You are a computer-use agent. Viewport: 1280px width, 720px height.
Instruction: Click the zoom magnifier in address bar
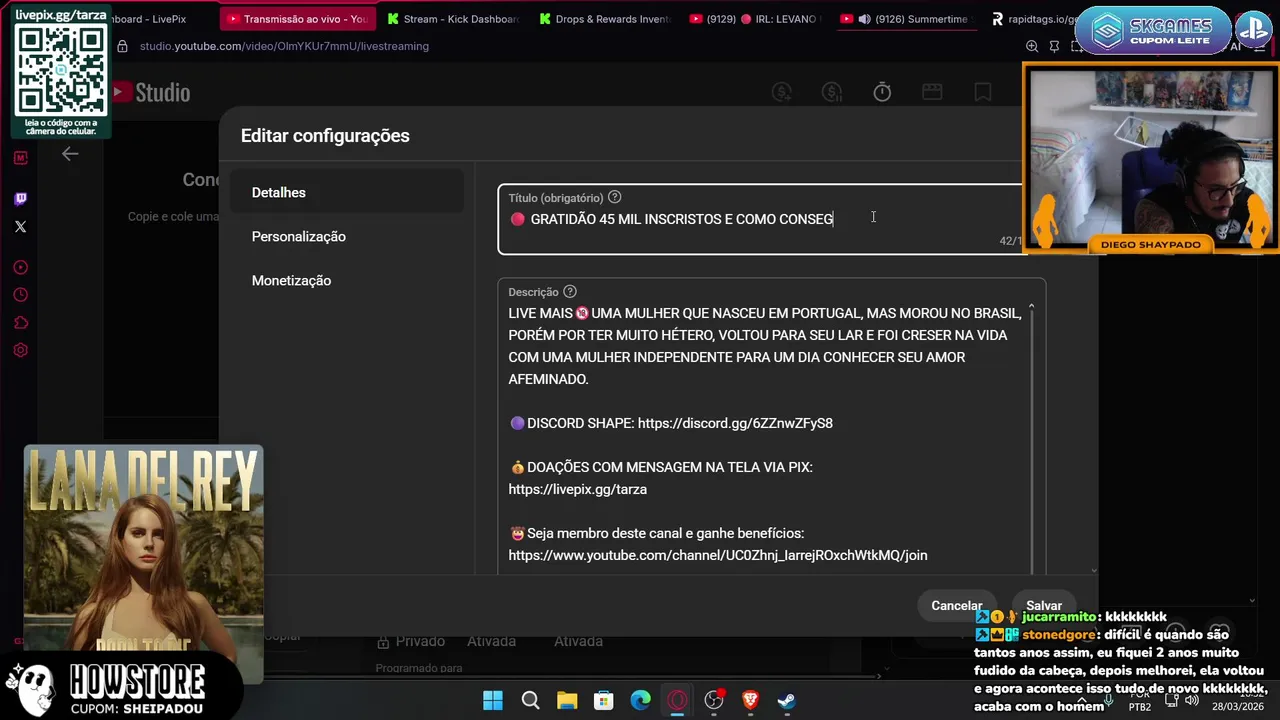(x=1032, y=46)
